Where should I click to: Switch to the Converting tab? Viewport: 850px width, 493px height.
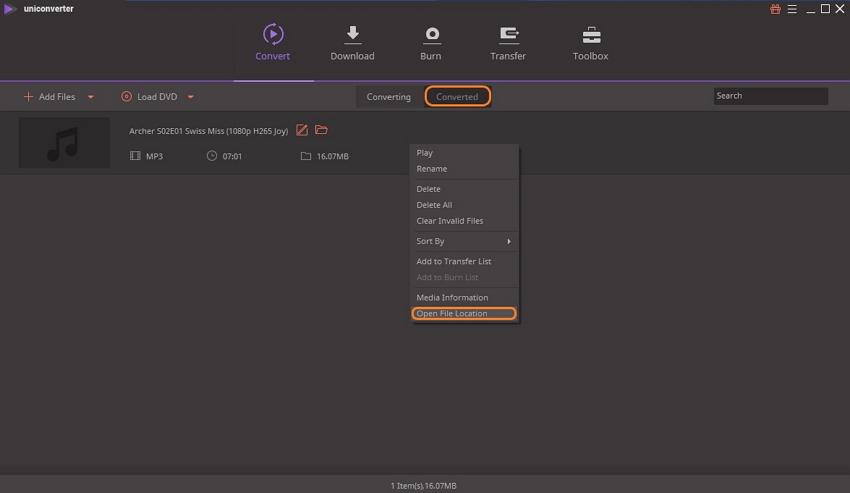(389, 97)
